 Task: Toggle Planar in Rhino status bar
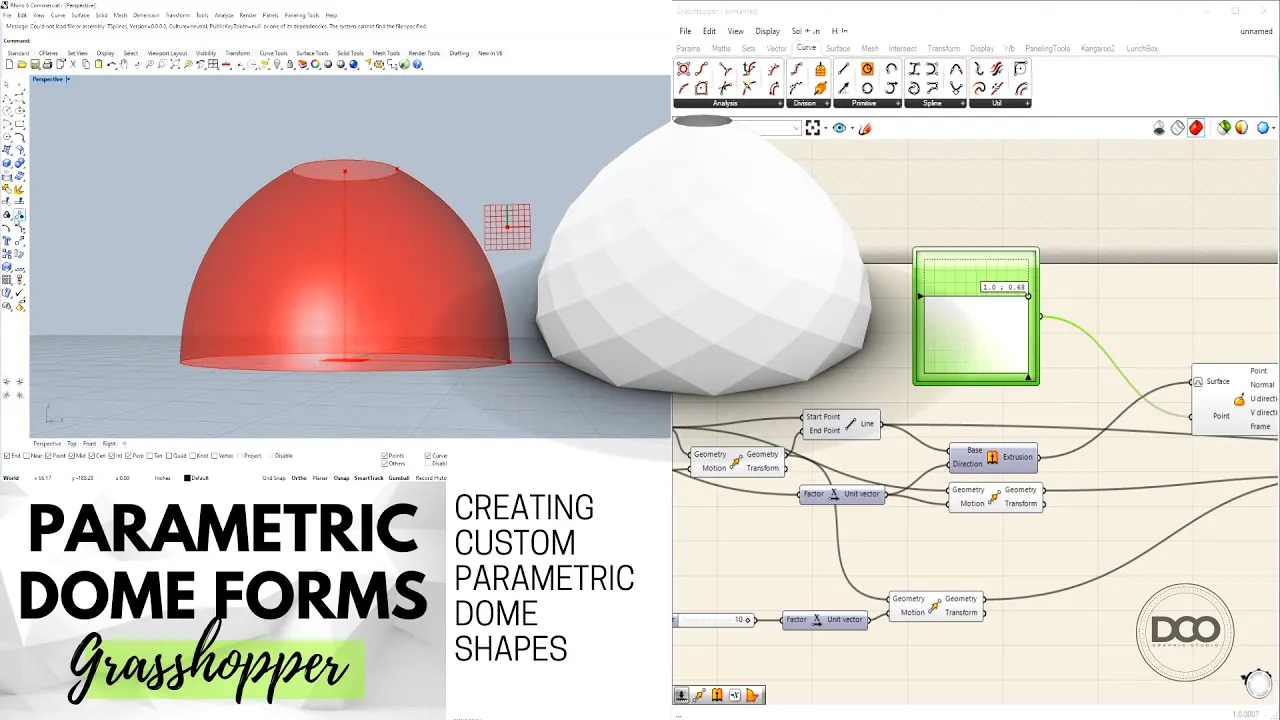click(x=320, y=478)
